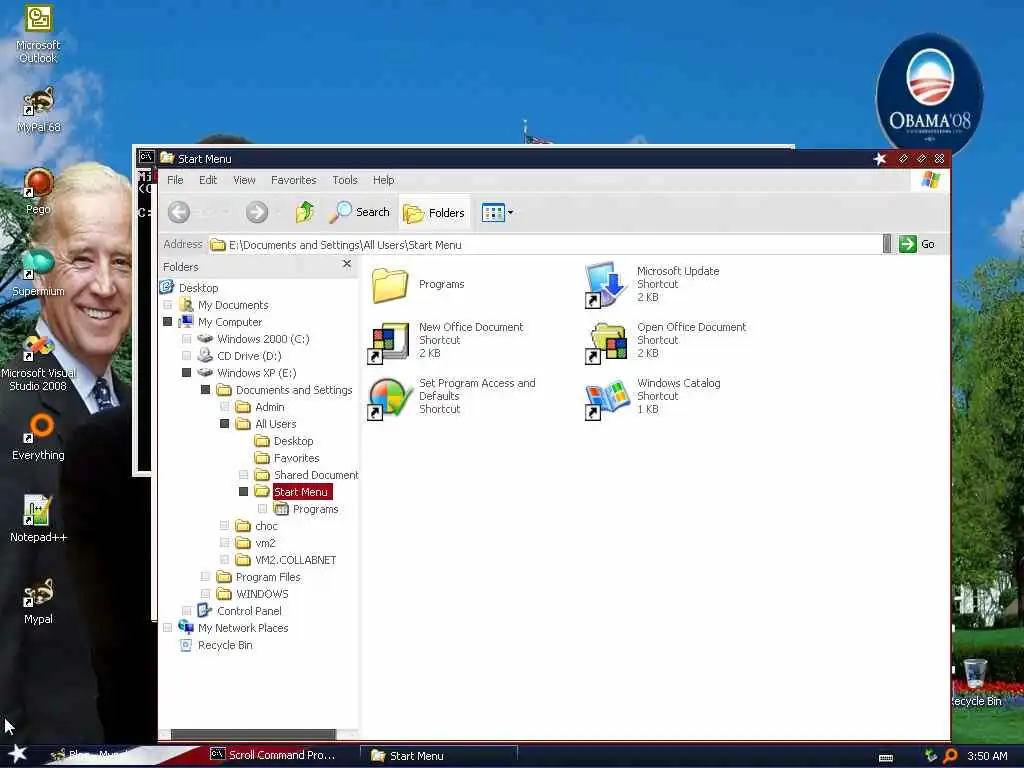
Task: Select Set Program Access and Defaults shortcut
Action: pyautogui.click(x=452, y=396)
